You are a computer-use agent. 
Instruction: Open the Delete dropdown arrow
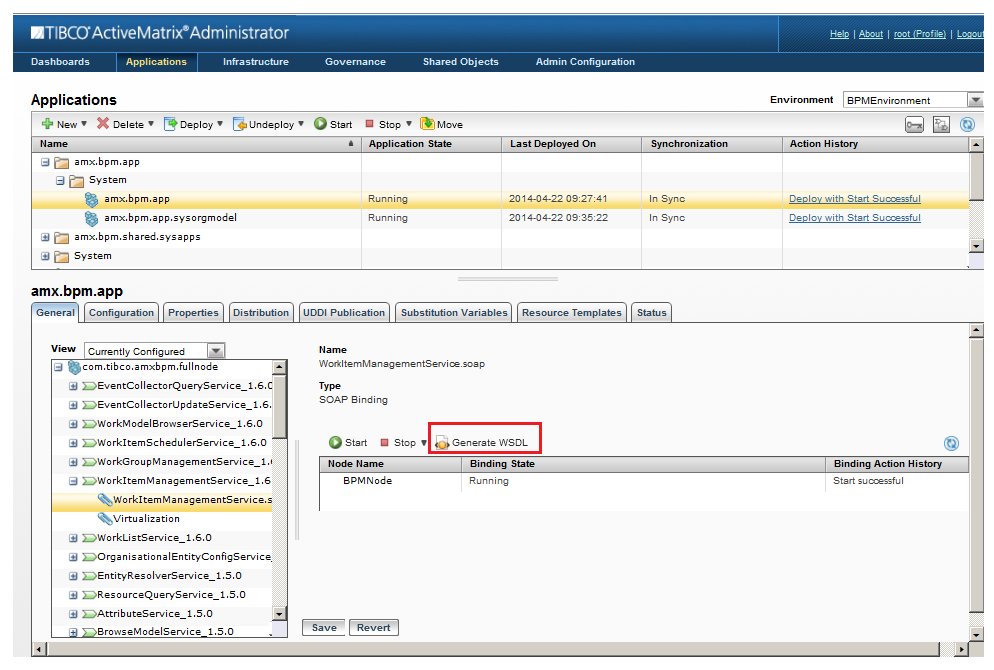click(151, 124)
